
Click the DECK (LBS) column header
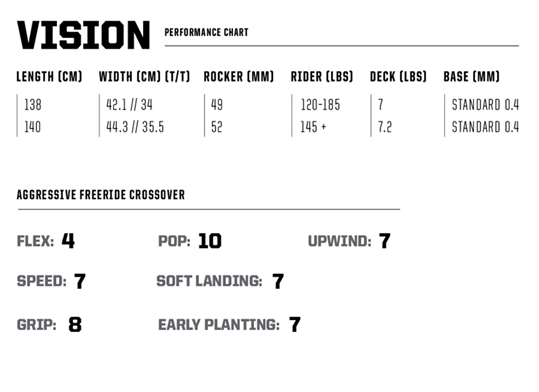[x=398, y=76]
